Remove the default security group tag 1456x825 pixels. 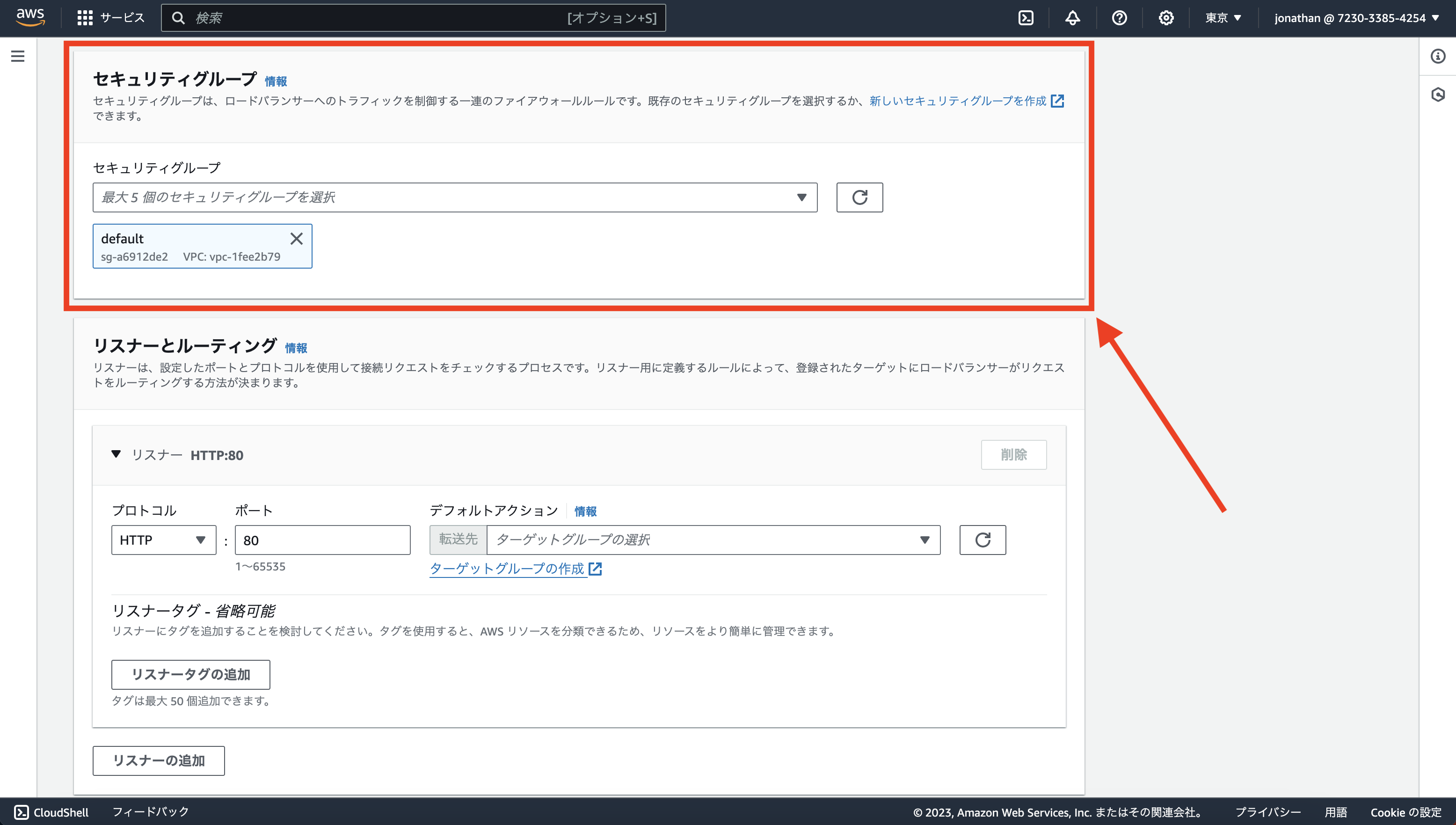point(296,239)
